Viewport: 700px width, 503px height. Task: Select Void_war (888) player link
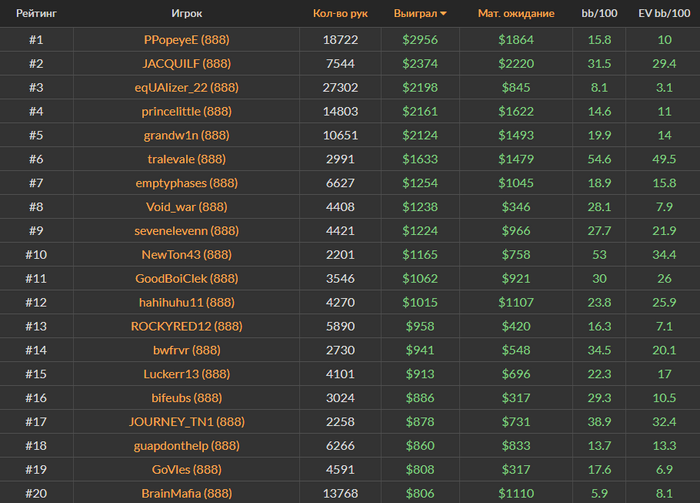click(x=186, y=207)
